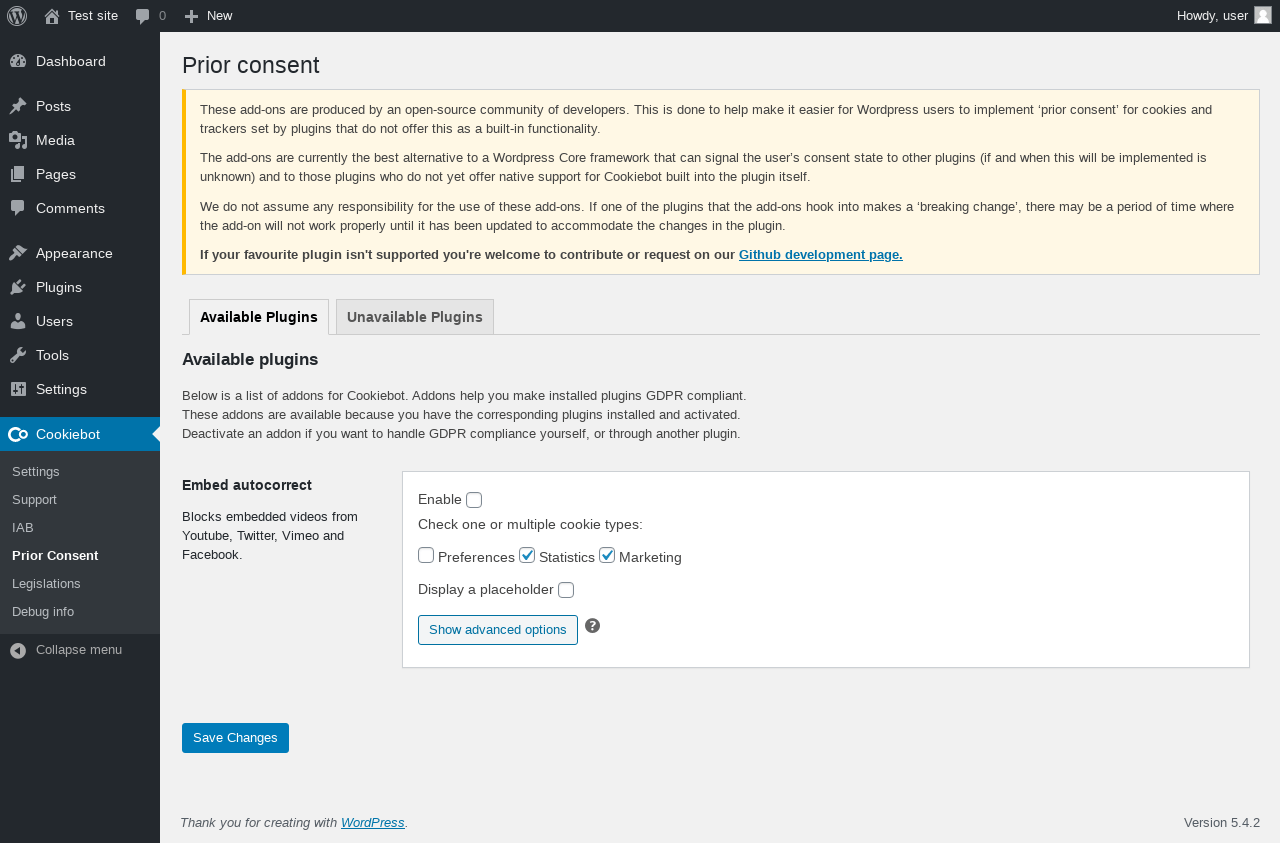
Task: Click the Plugins plug icon in sidebar
Action: (18, 287)
